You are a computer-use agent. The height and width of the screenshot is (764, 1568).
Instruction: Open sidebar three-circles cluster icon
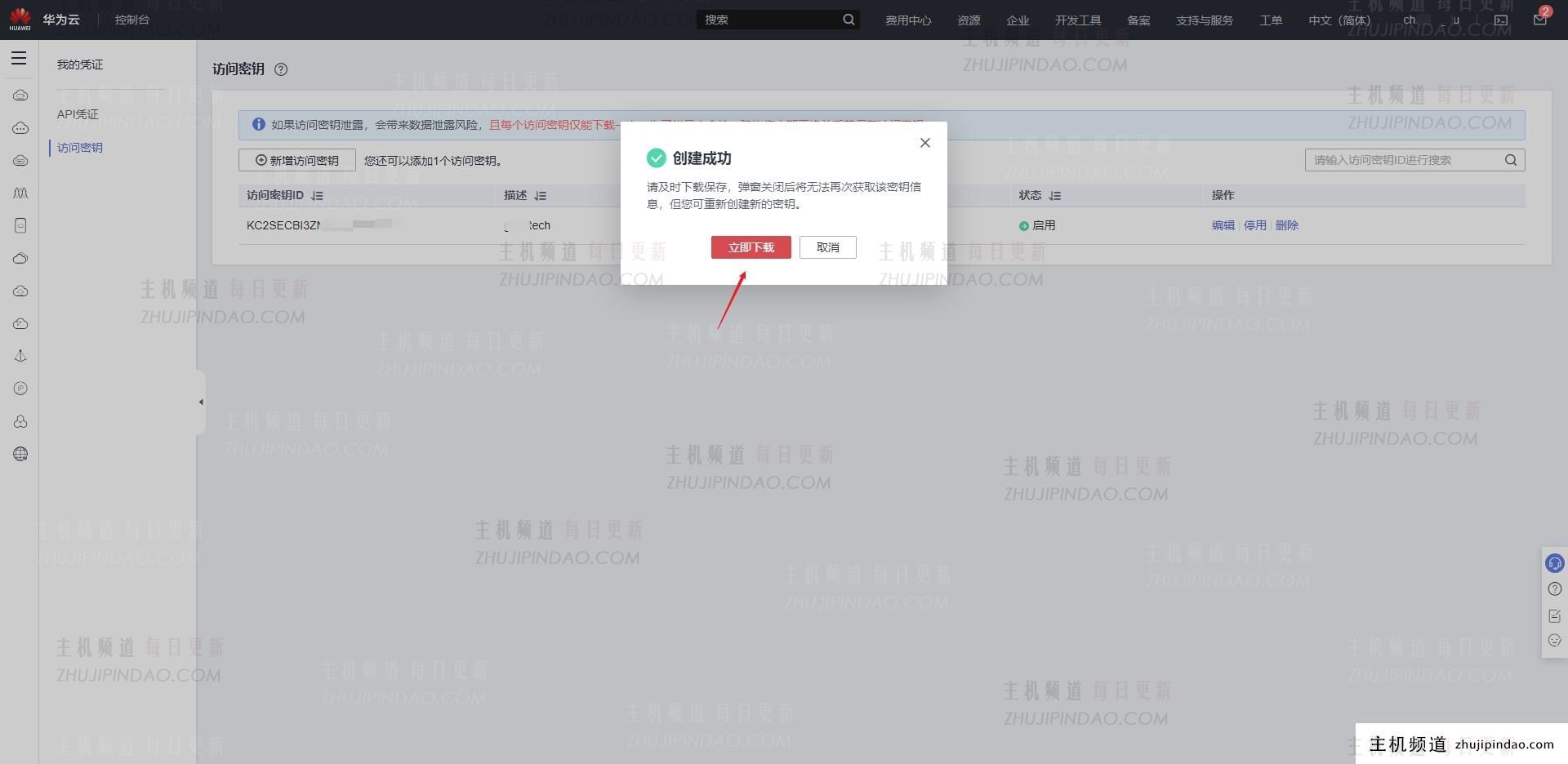click(x=20, y=421)
